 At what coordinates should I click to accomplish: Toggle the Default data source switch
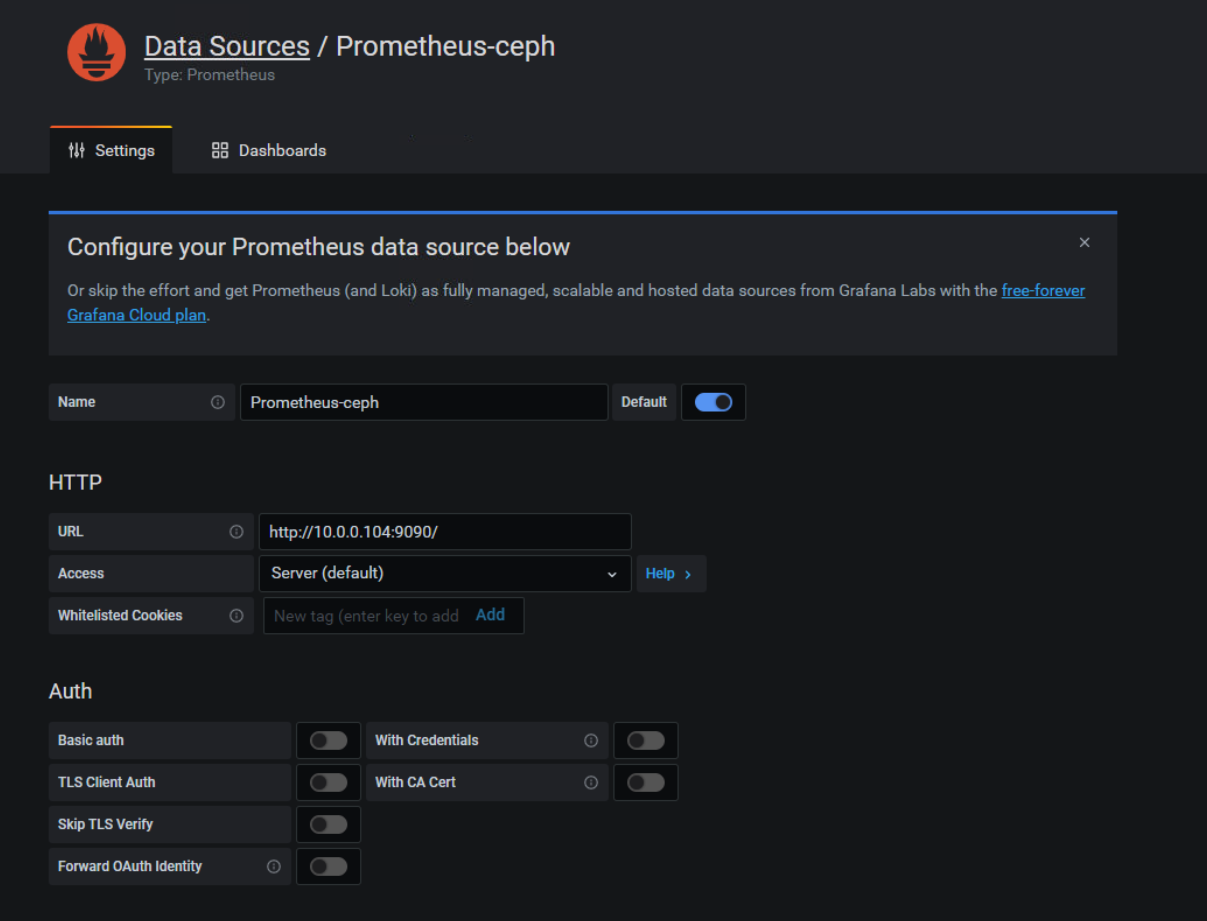pos(713,402)
